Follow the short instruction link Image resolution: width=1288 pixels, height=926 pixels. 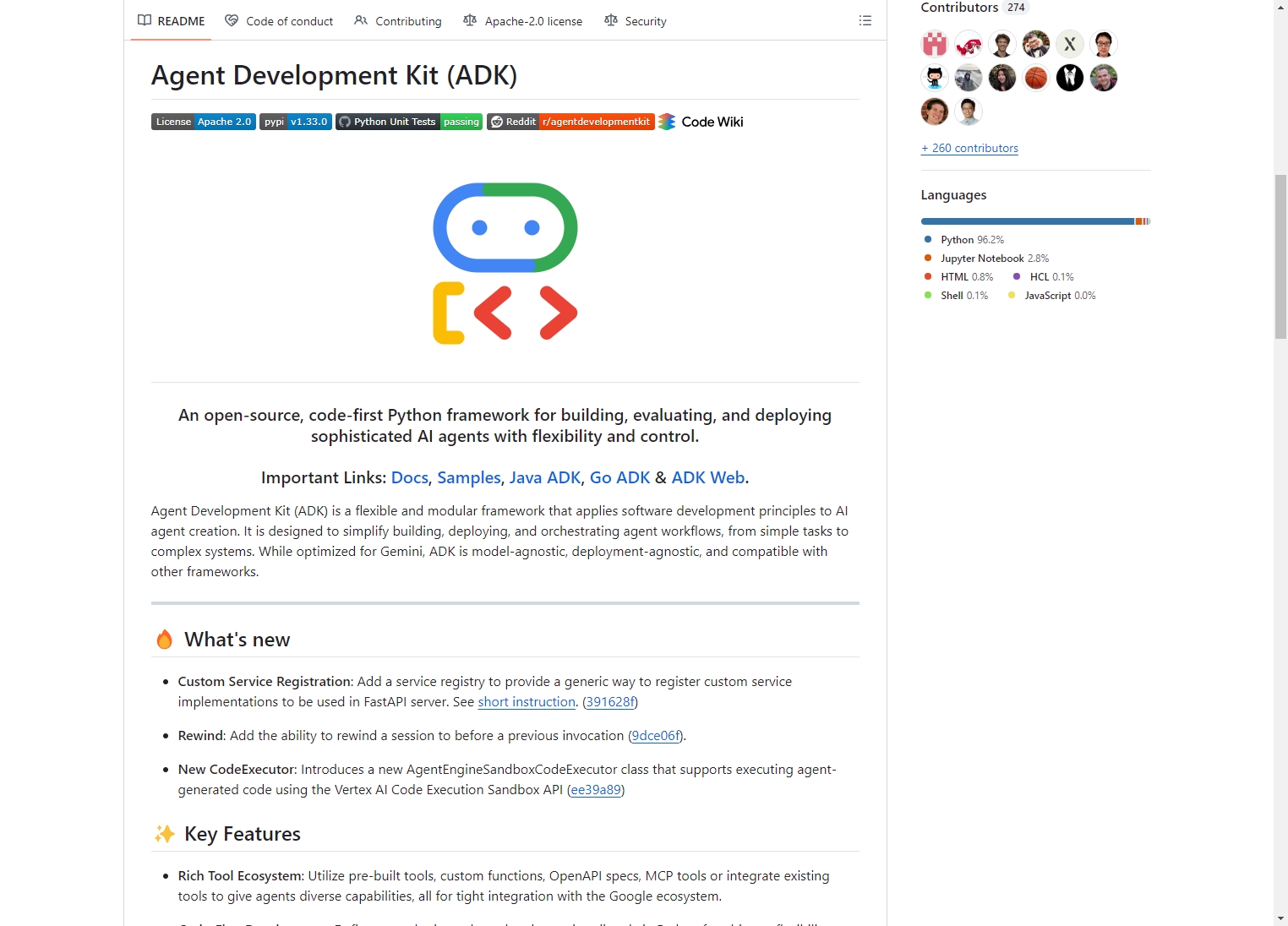tap(527, 702)
